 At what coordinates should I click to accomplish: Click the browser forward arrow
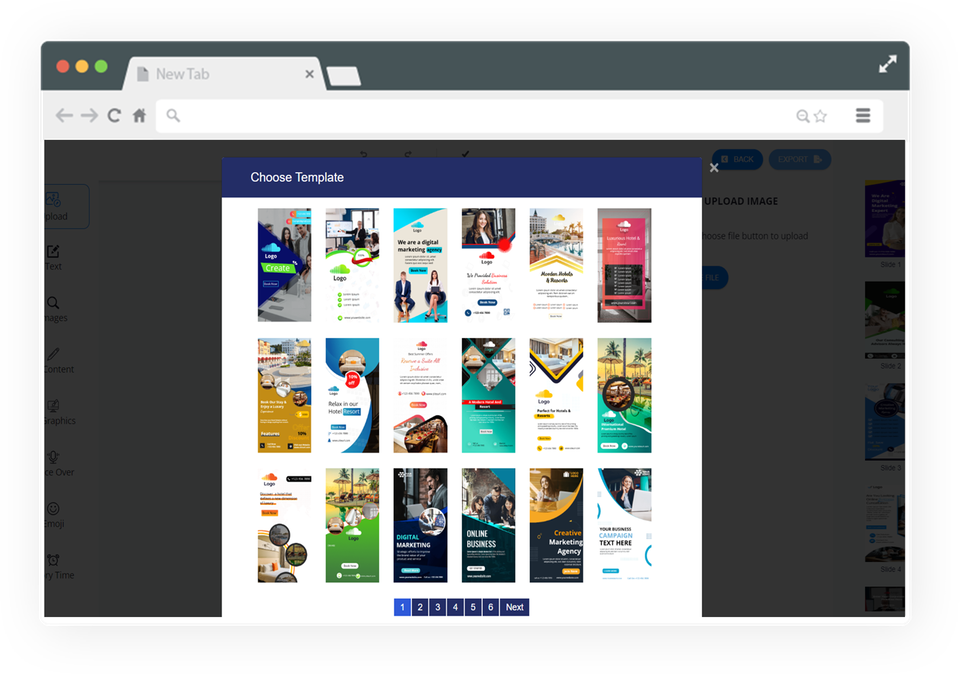[89, 115]
